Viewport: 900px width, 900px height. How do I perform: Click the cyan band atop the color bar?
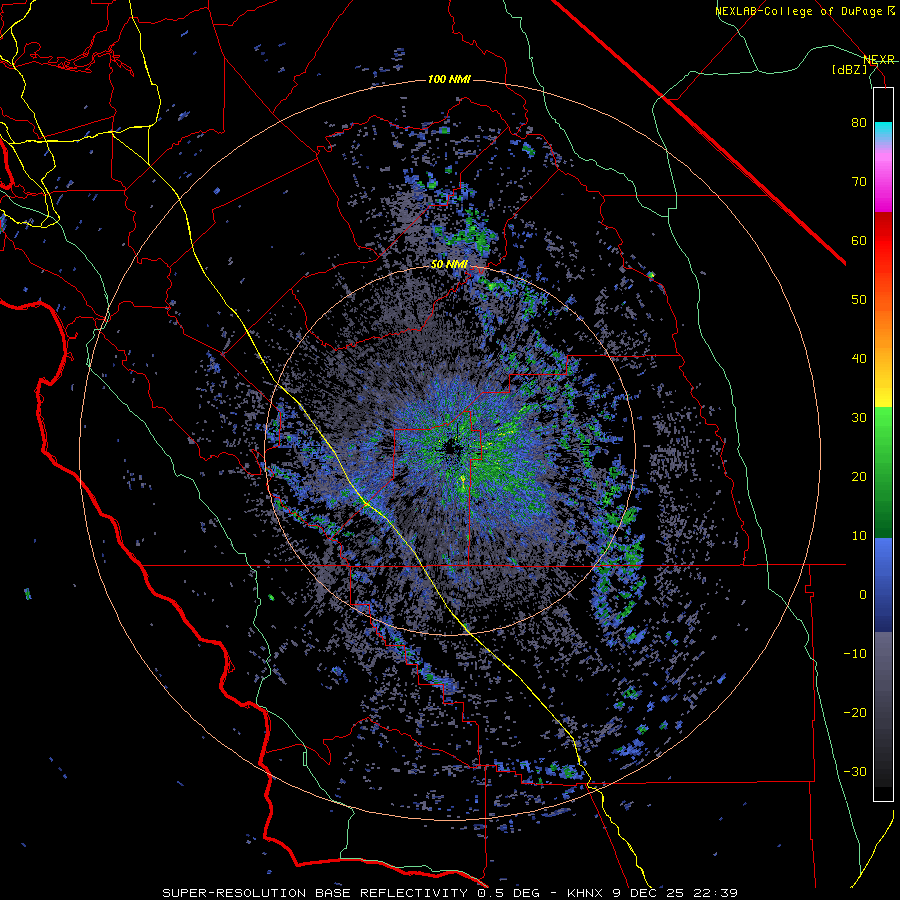(x=883, y=131)
